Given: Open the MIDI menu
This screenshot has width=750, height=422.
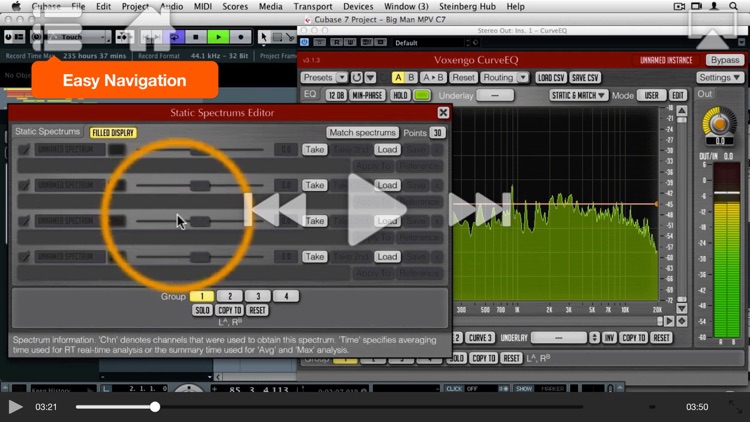Looking at the screenshot, I should (x=203, y=6).
